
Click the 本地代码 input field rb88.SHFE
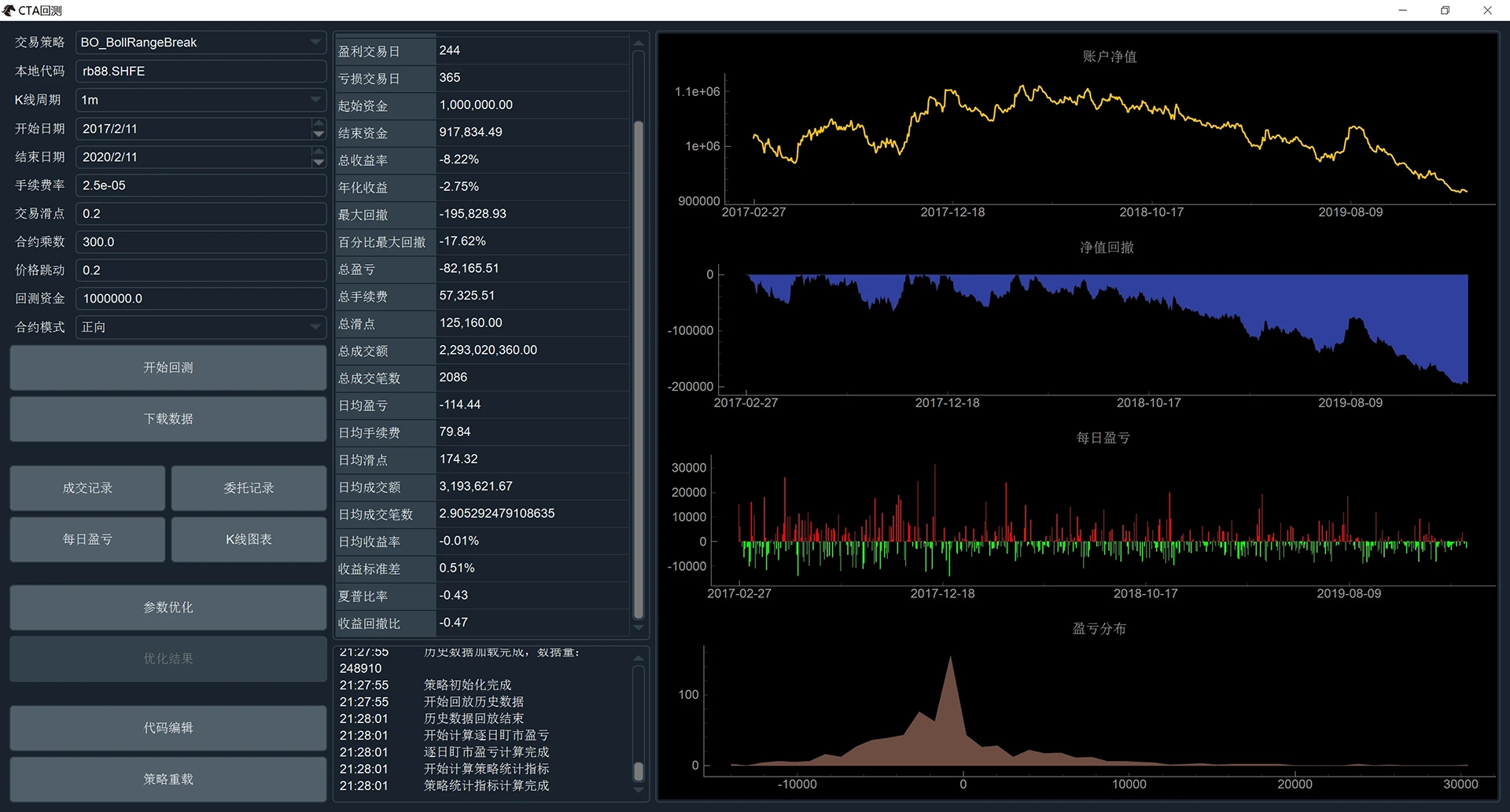tap(201, 71)
